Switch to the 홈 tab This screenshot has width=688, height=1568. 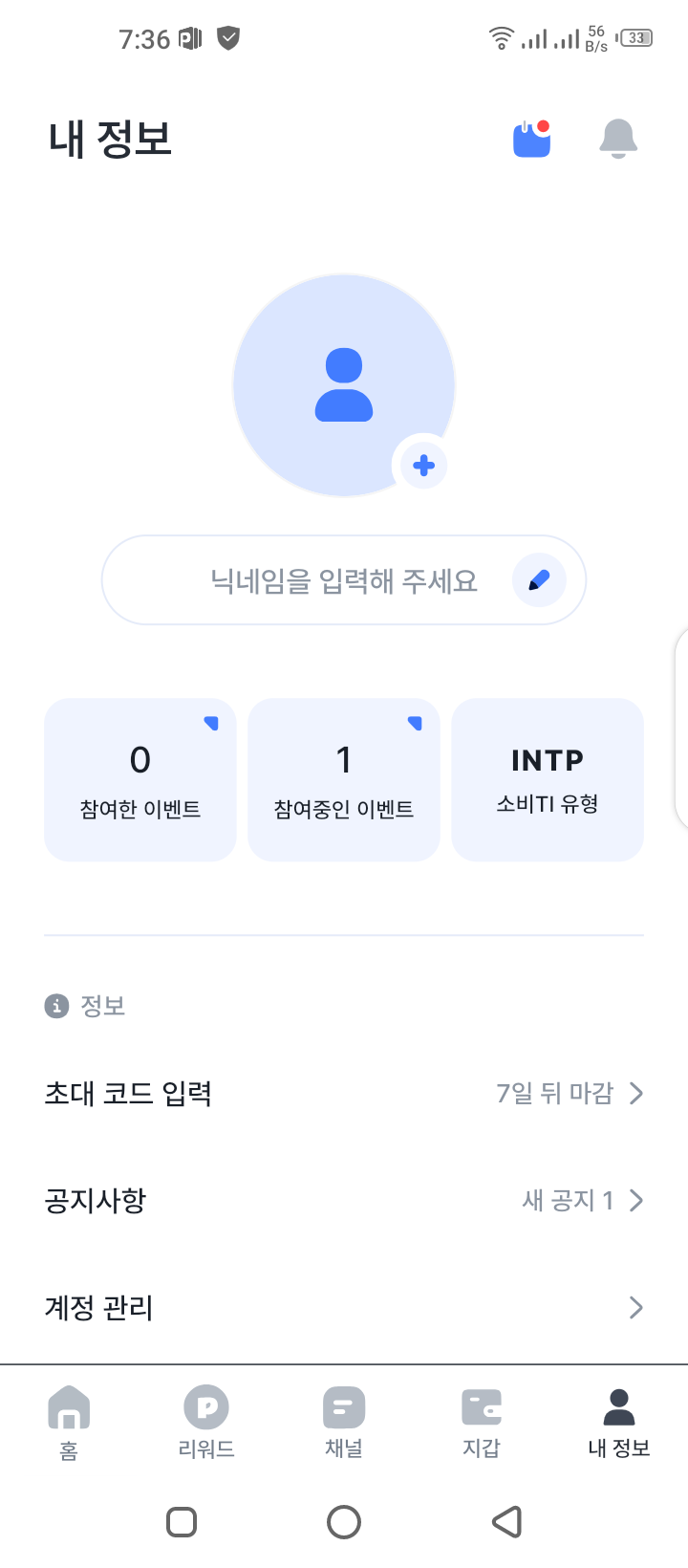coord(69,1422)
